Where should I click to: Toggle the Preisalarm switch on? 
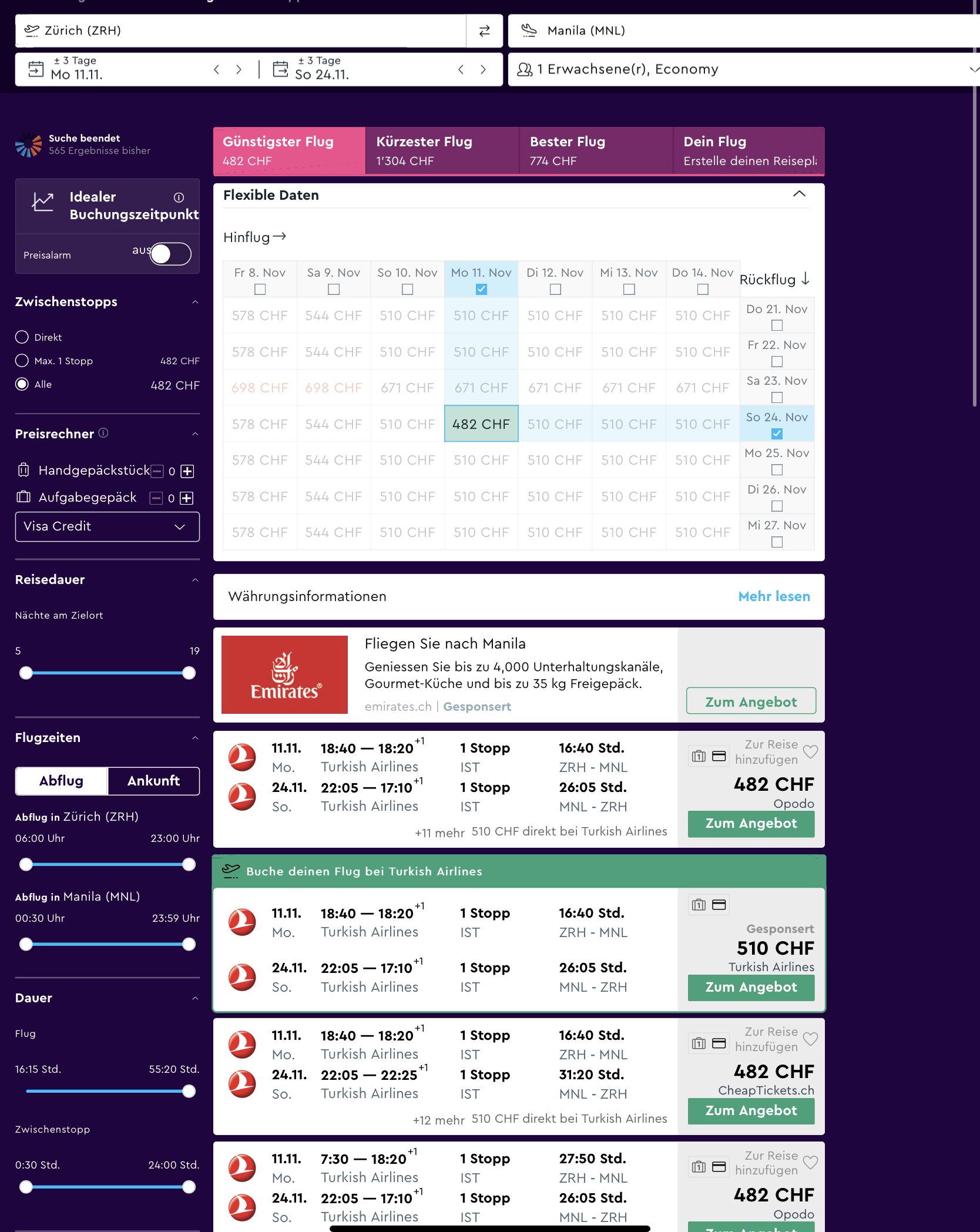(170, 254)
